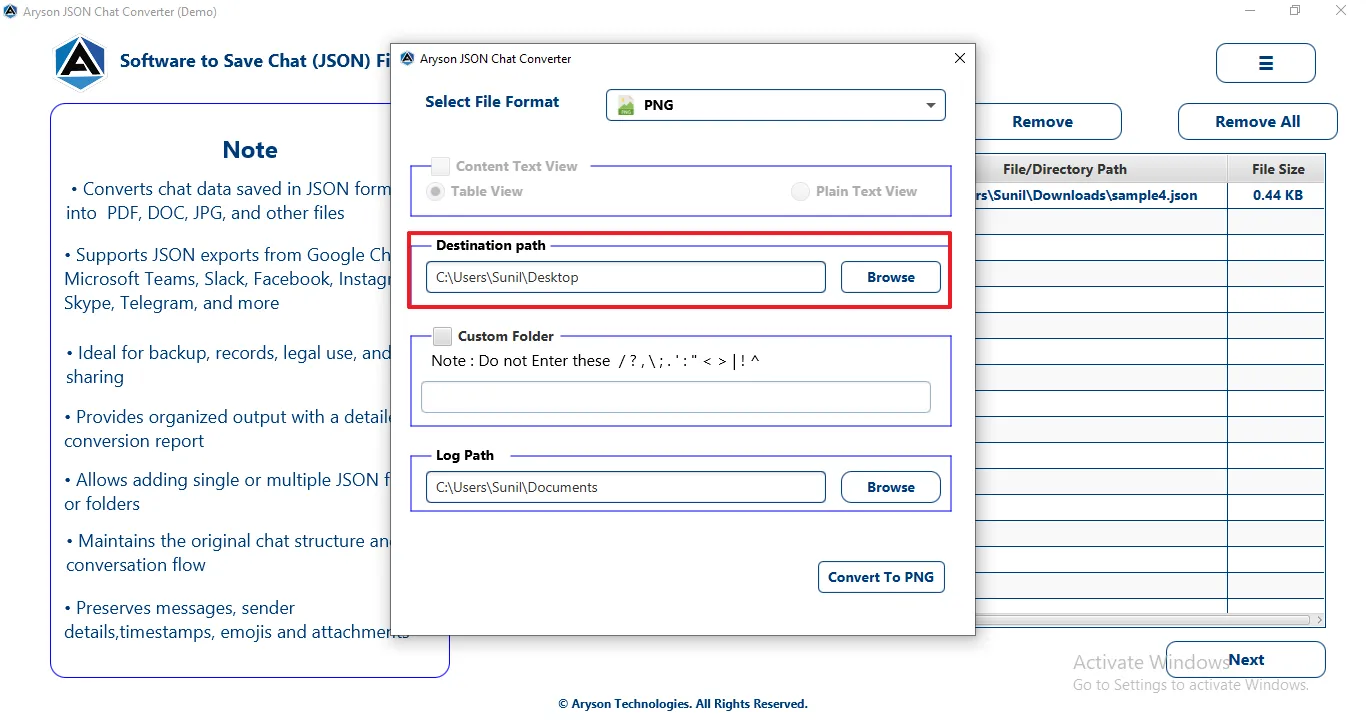Click the note "Provides organized output"
Screen dimensions: 1366x728
[228, 429]
